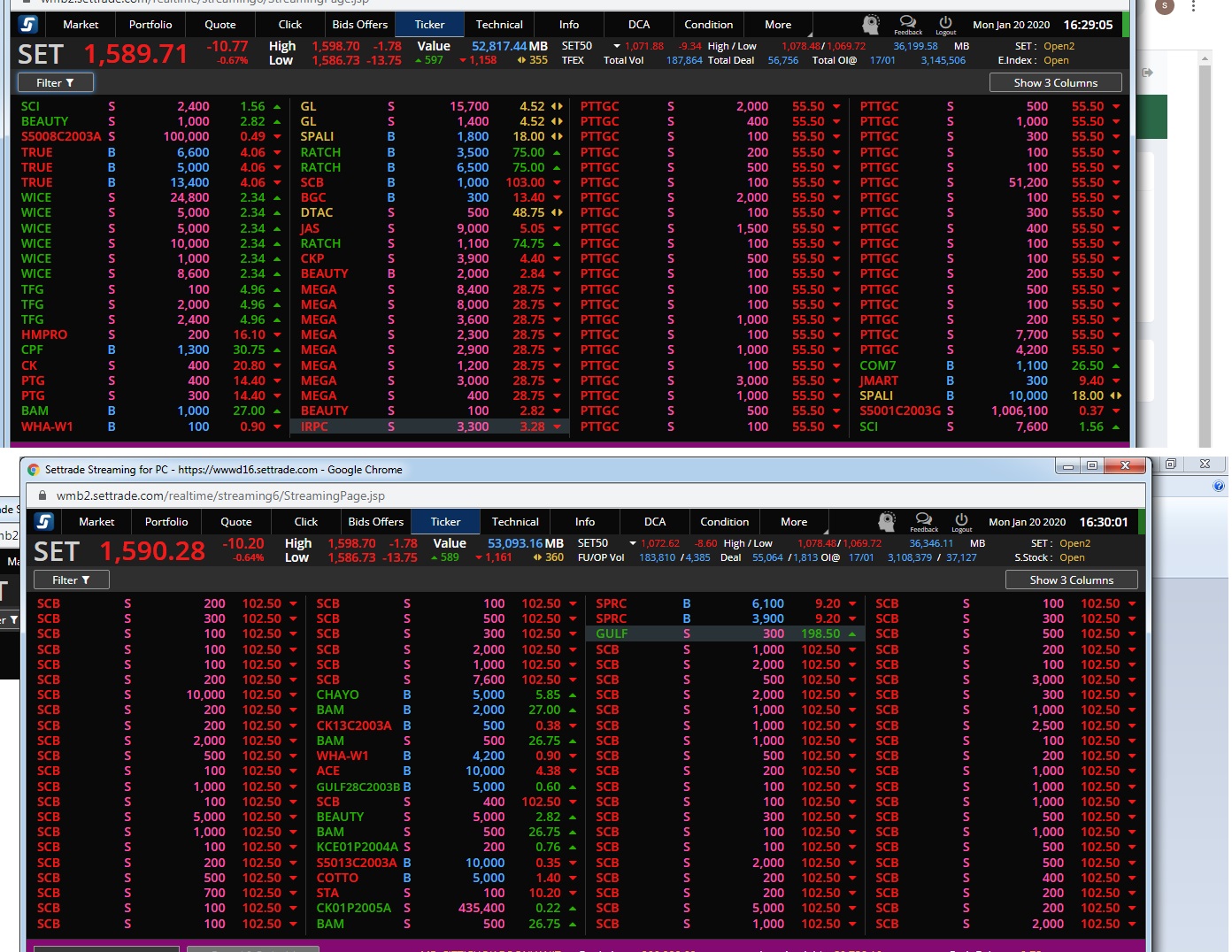
Task: Click the SET index value 1,590.28
Action: point(152,551)
